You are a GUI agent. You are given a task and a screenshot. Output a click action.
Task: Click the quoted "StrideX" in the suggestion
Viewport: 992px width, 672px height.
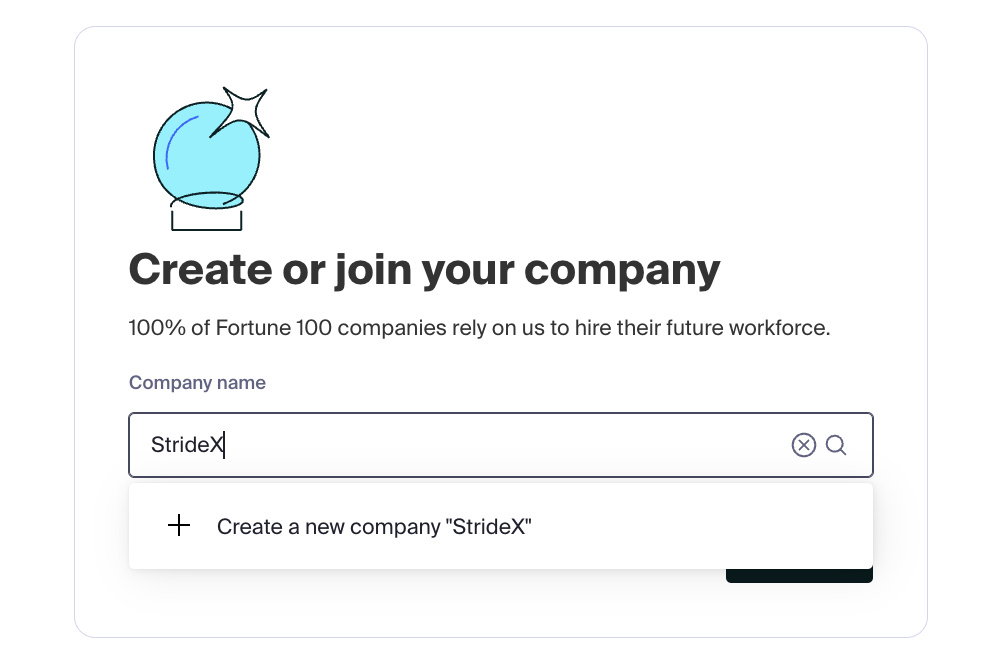[487, 527]
